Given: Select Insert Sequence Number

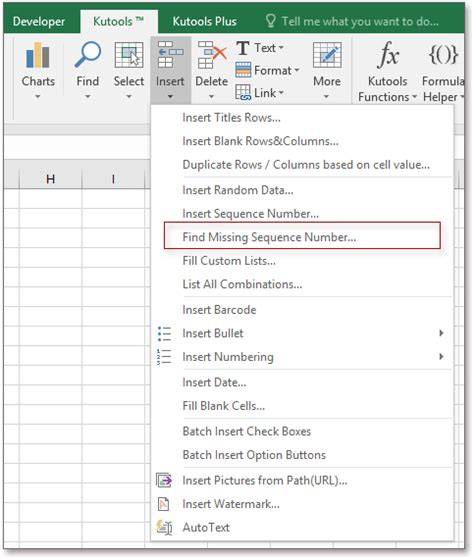Looking at the screenshot, I should point(302,214).
